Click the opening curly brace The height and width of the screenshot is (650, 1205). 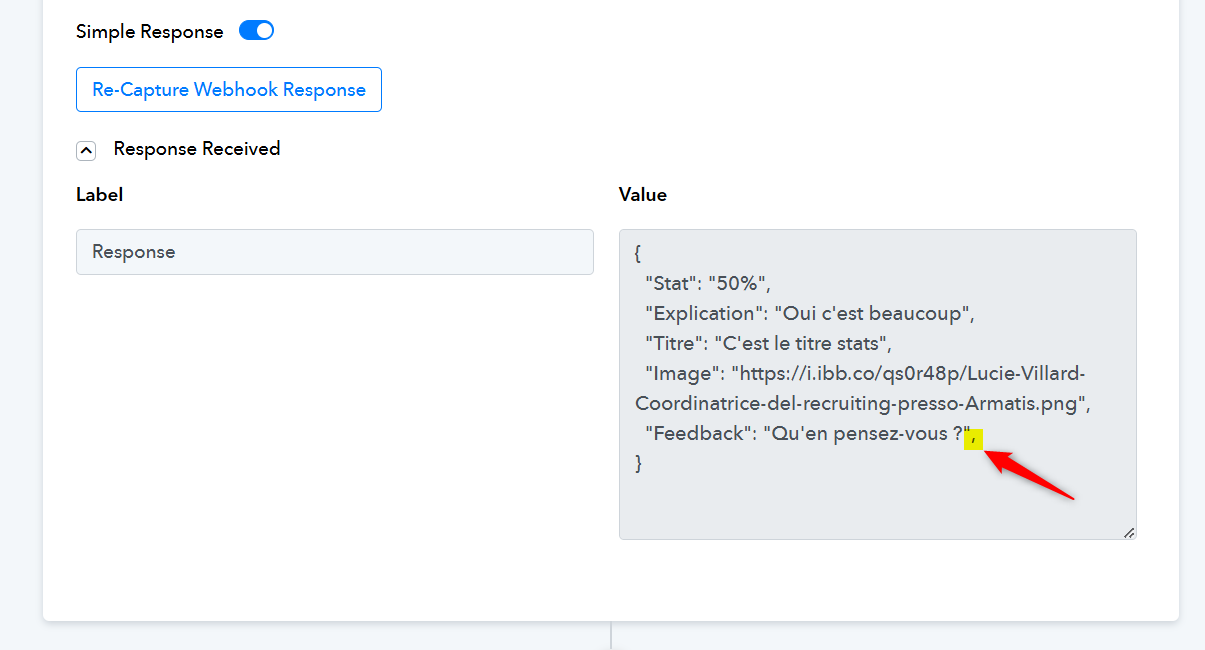pyautogui.click(x=639, y=252)
